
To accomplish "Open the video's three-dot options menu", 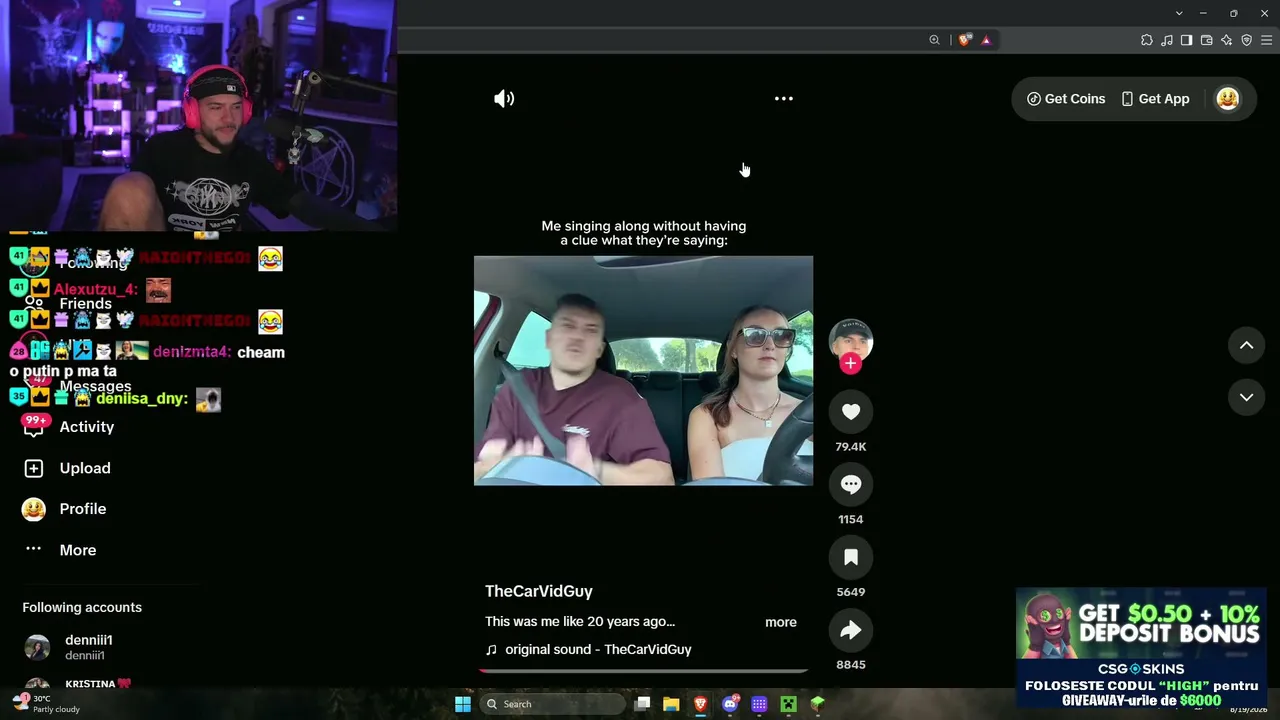I will point(784,99).
